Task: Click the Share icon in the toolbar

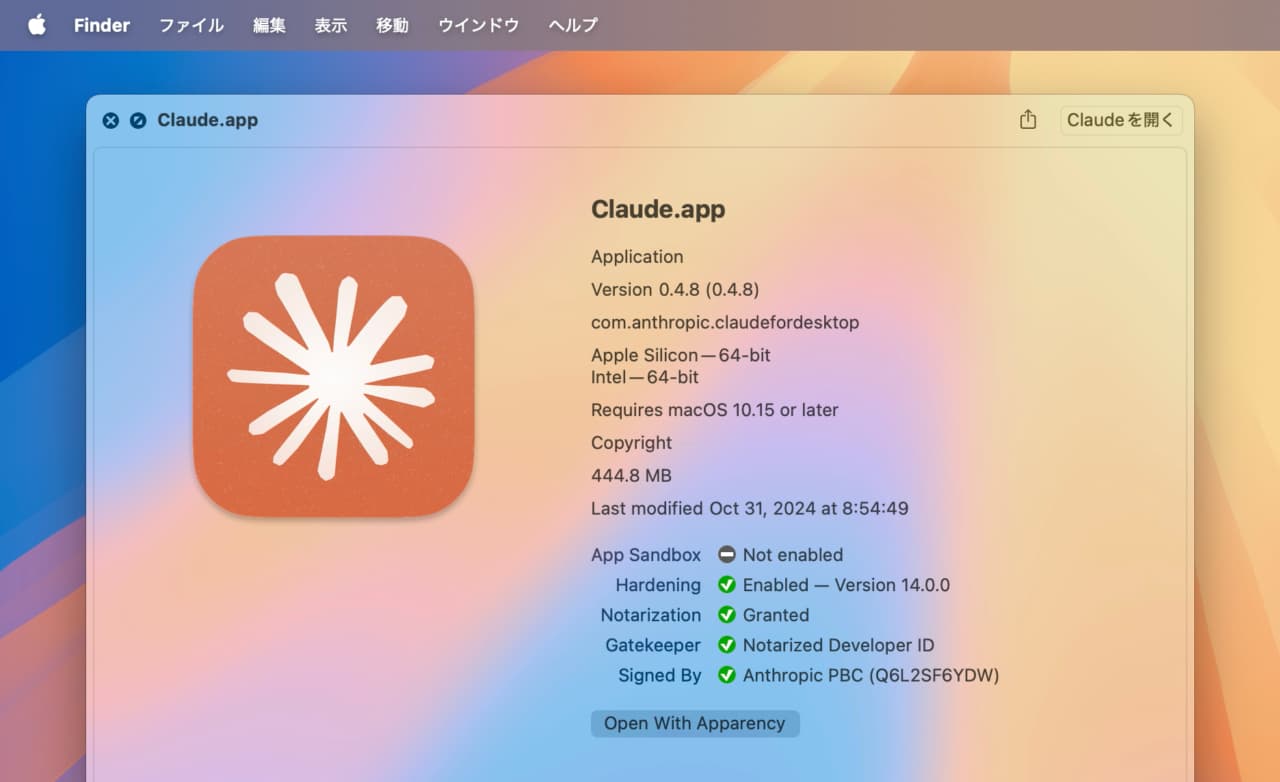Action: click(x=1027, y=119)
